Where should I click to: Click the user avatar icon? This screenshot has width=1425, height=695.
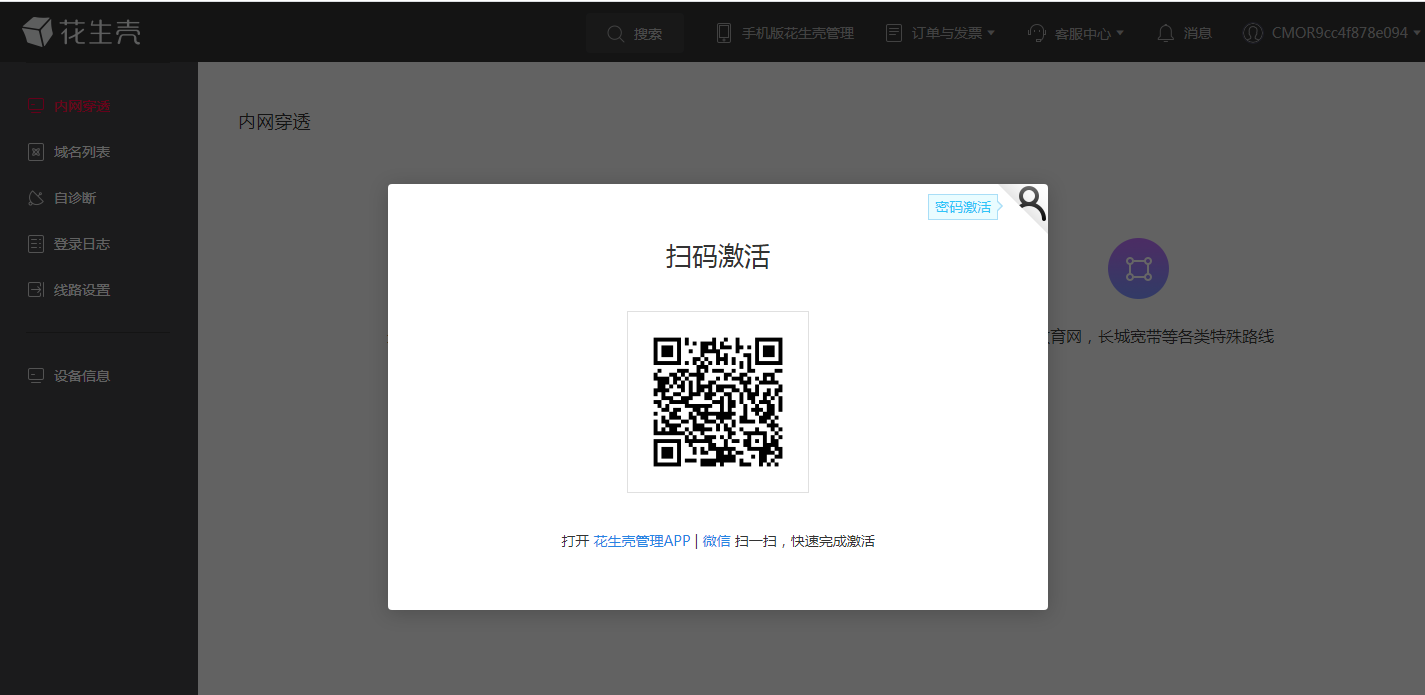1252,33
